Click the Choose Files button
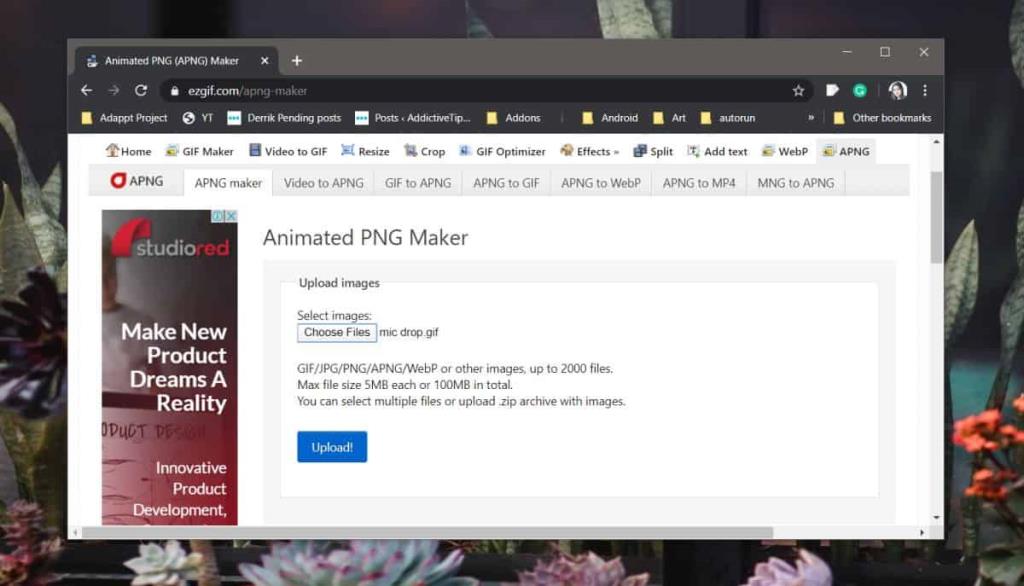Viewport: 1024px width, 586px height. coord(337,332)
